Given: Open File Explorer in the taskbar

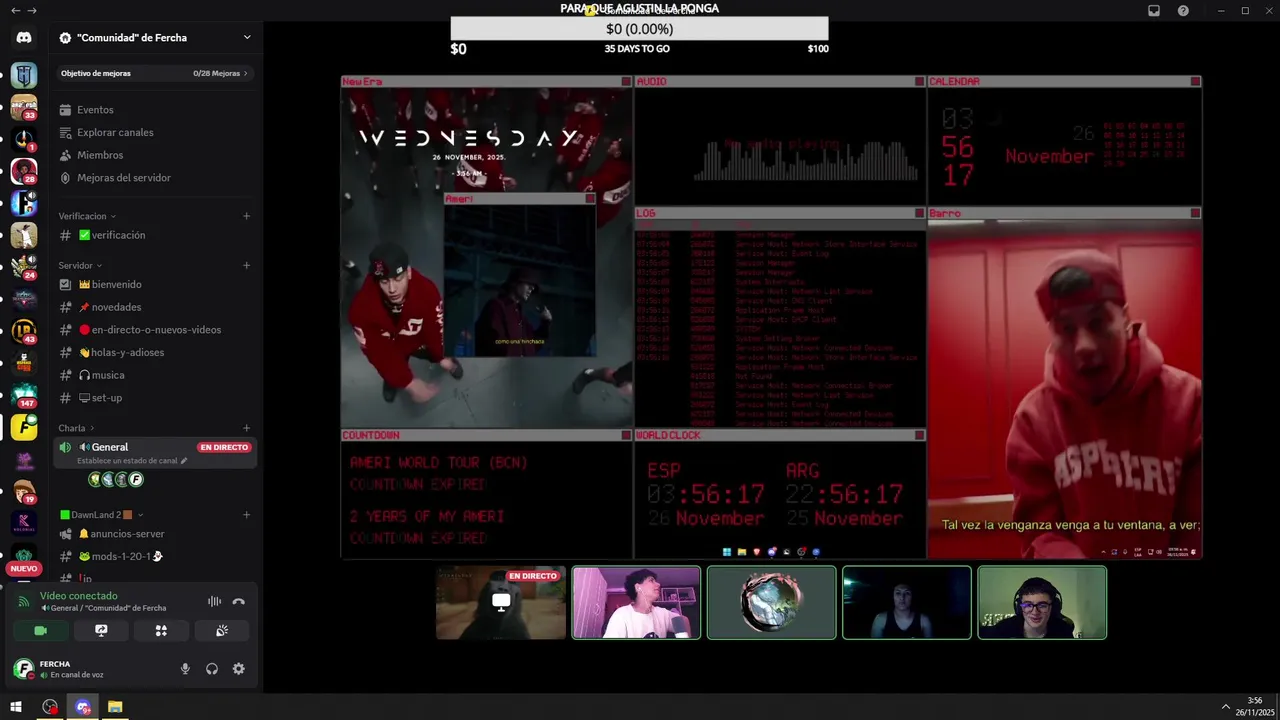Looking at the screenshot, I should (115, 707).
